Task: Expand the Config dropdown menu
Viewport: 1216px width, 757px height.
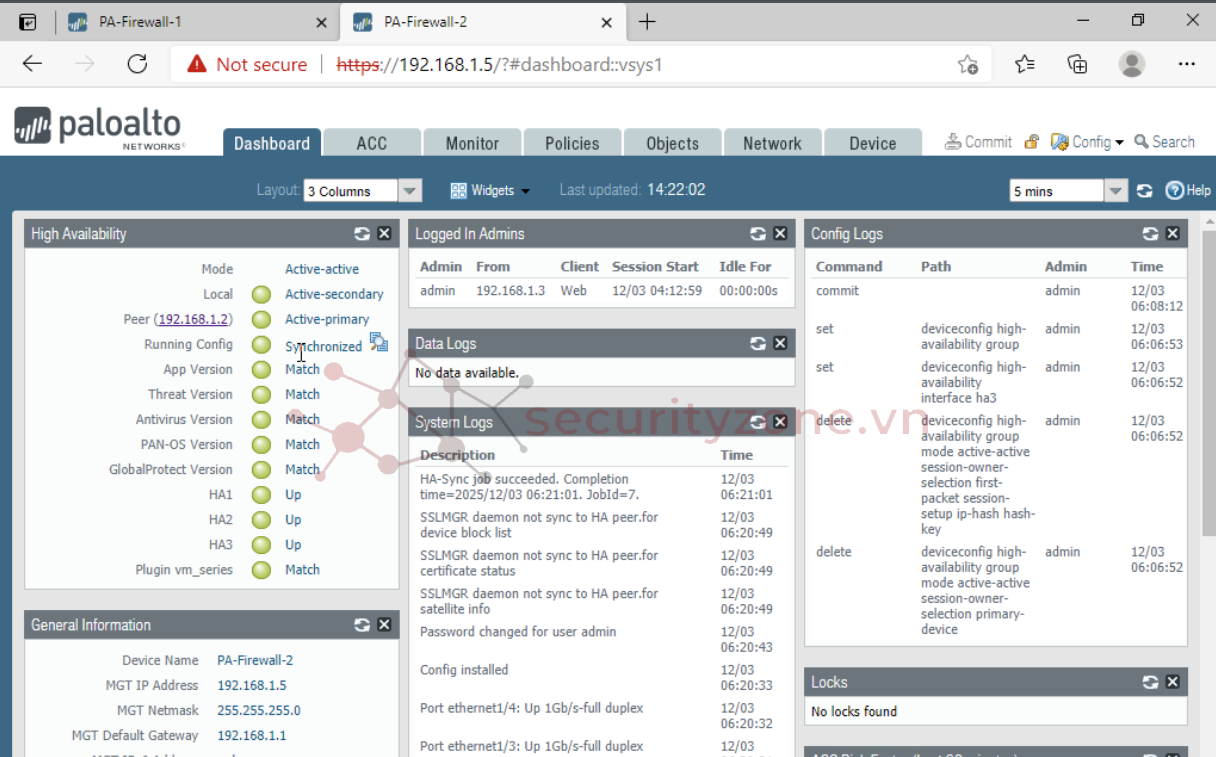Action: click(1088, 142)
